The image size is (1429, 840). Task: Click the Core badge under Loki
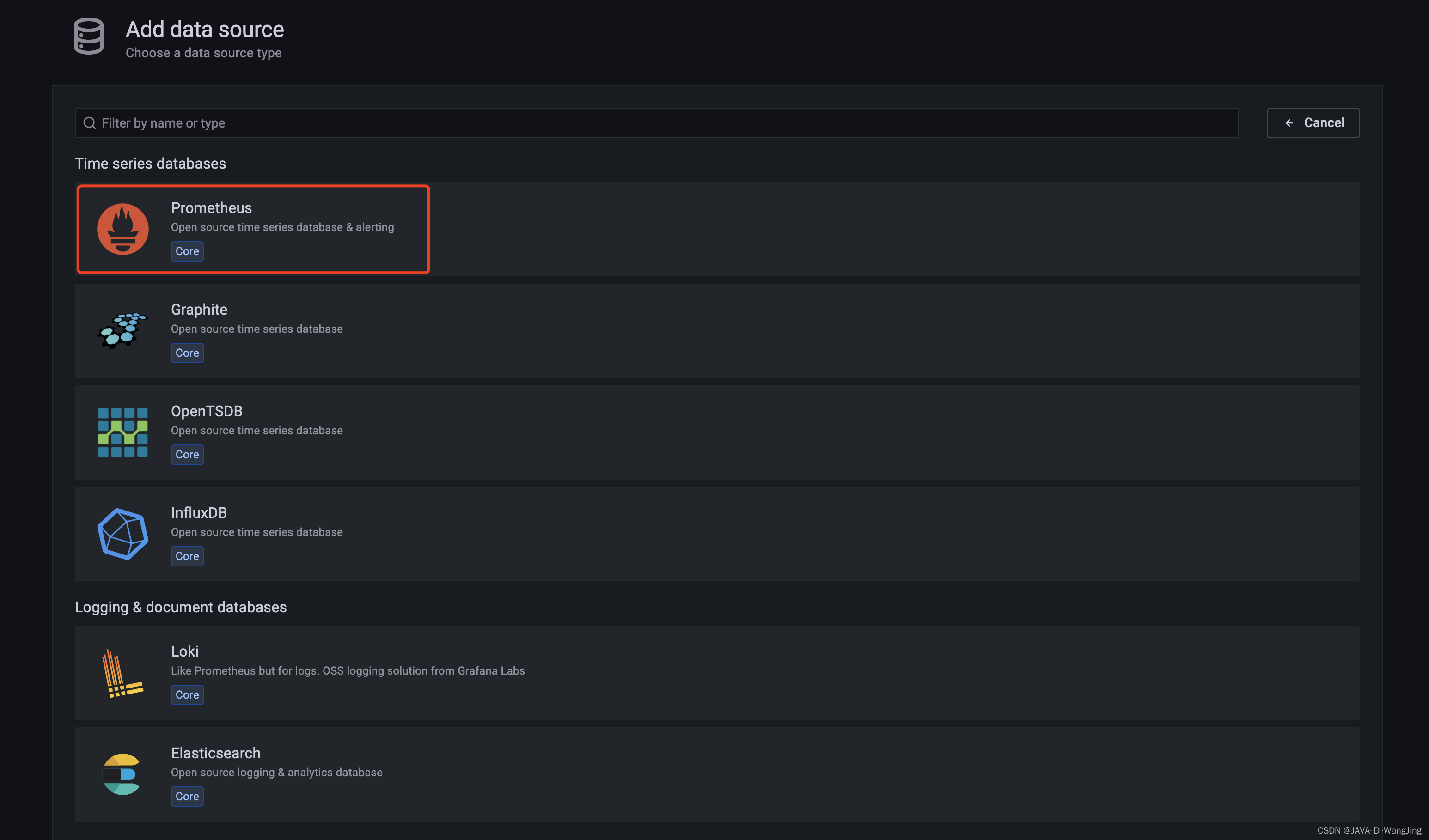(187, 694)
